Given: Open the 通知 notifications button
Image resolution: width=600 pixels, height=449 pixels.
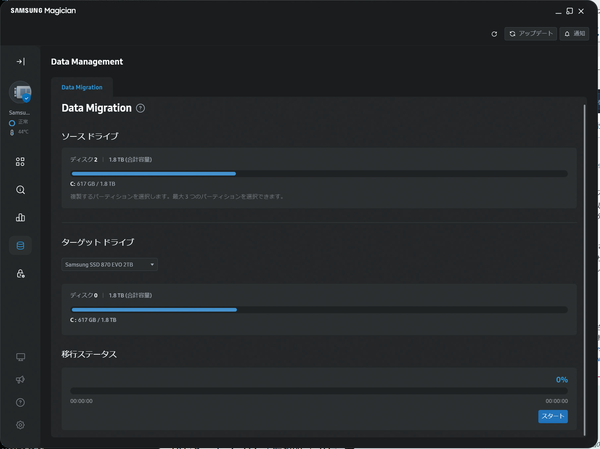Looking at the screenshot, I should click(574, 34).
